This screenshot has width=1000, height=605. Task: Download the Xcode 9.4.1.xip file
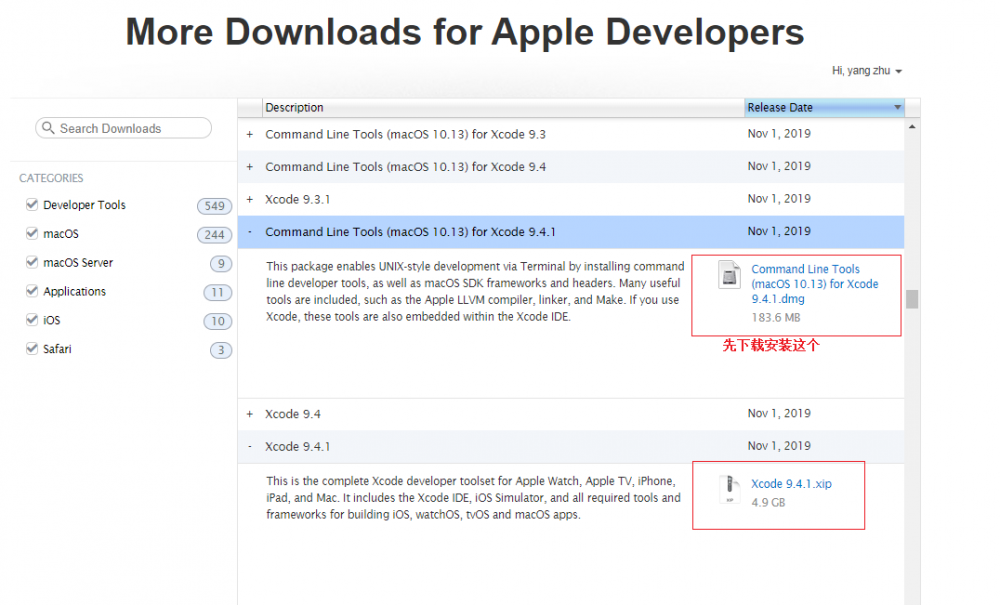pos(789,484)
